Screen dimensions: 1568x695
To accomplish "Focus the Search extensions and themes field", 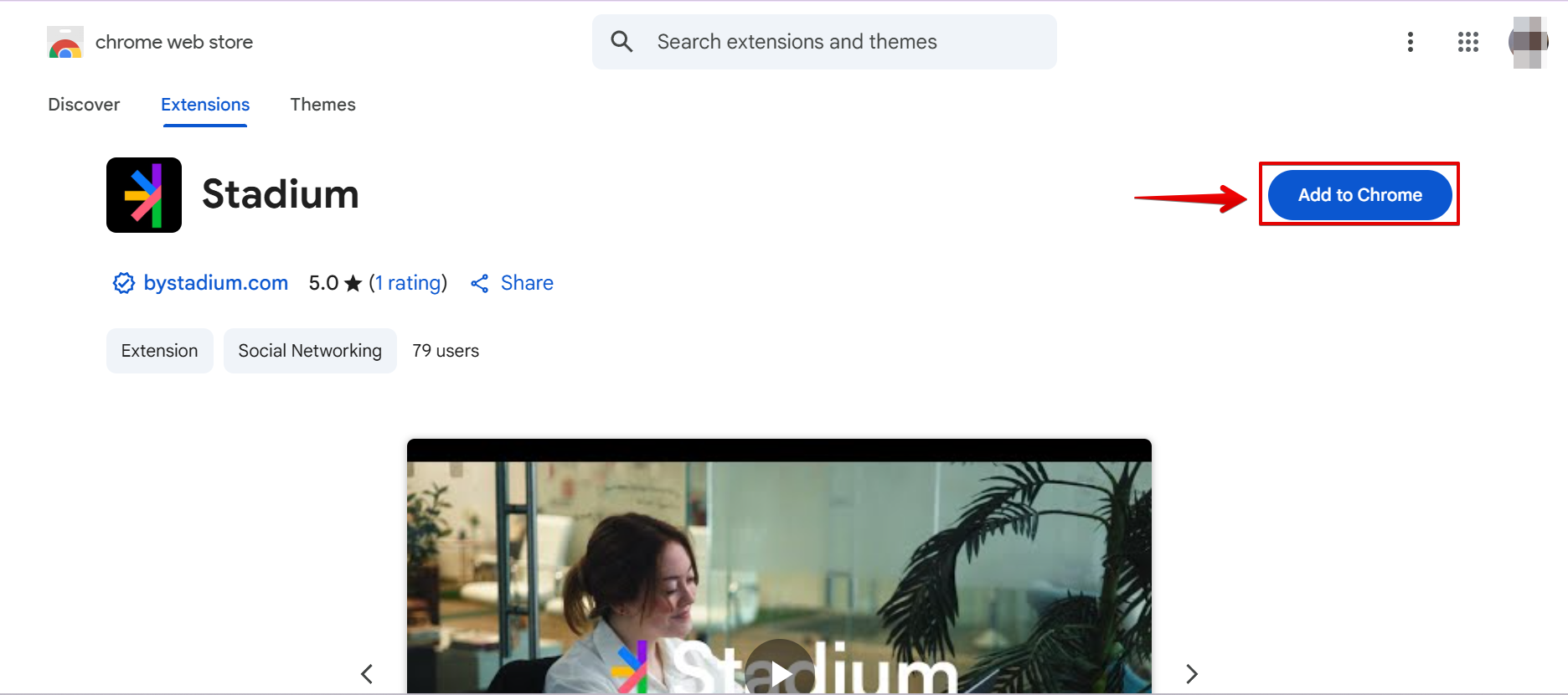I will pyautogui.click(x=824, y=42).
